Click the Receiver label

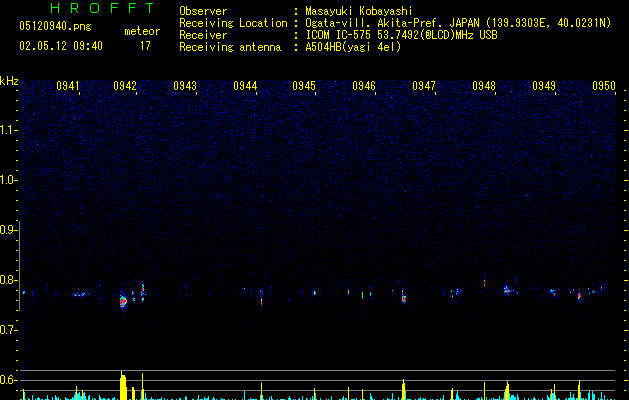[203, 35]
